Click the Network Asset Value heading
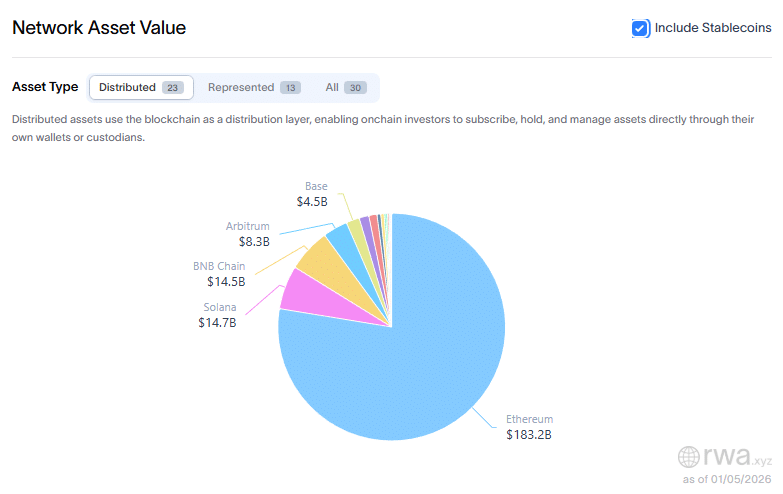This screenshot has width=783, height=494. [99, 27]
